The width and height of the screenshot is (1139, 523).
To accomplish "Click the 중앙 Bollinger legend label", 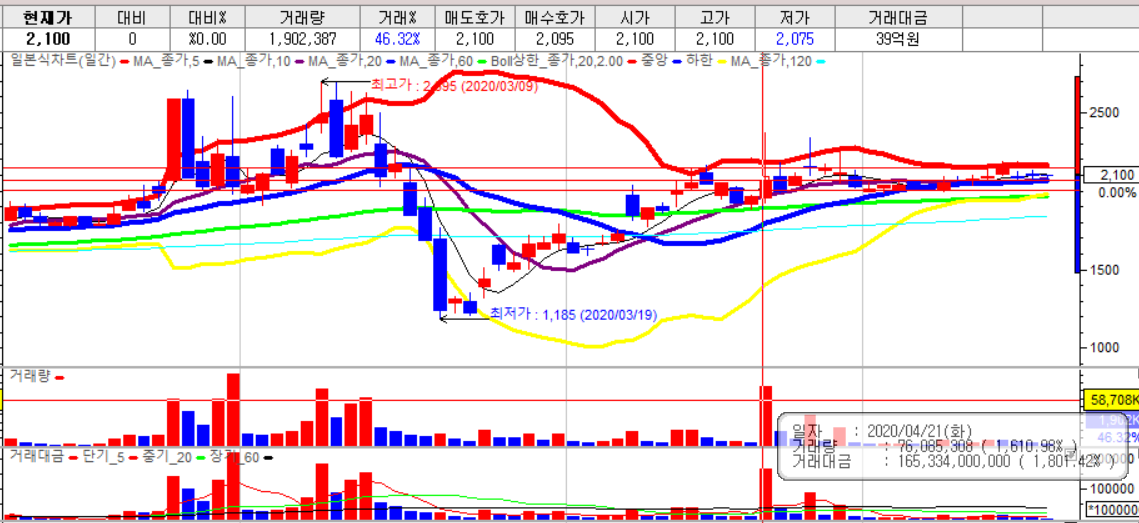I will pos(656,62).
